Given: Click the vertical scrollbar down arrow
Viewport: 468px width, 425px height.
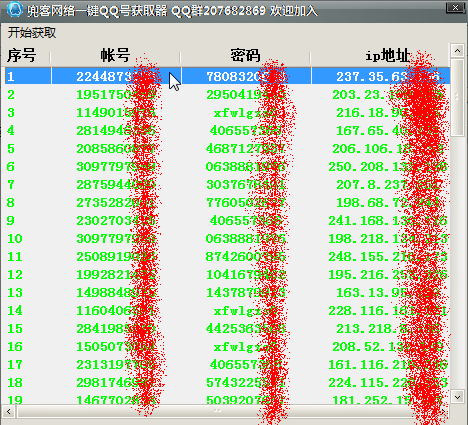Looking at the screenshot, I should coord(457,397).
